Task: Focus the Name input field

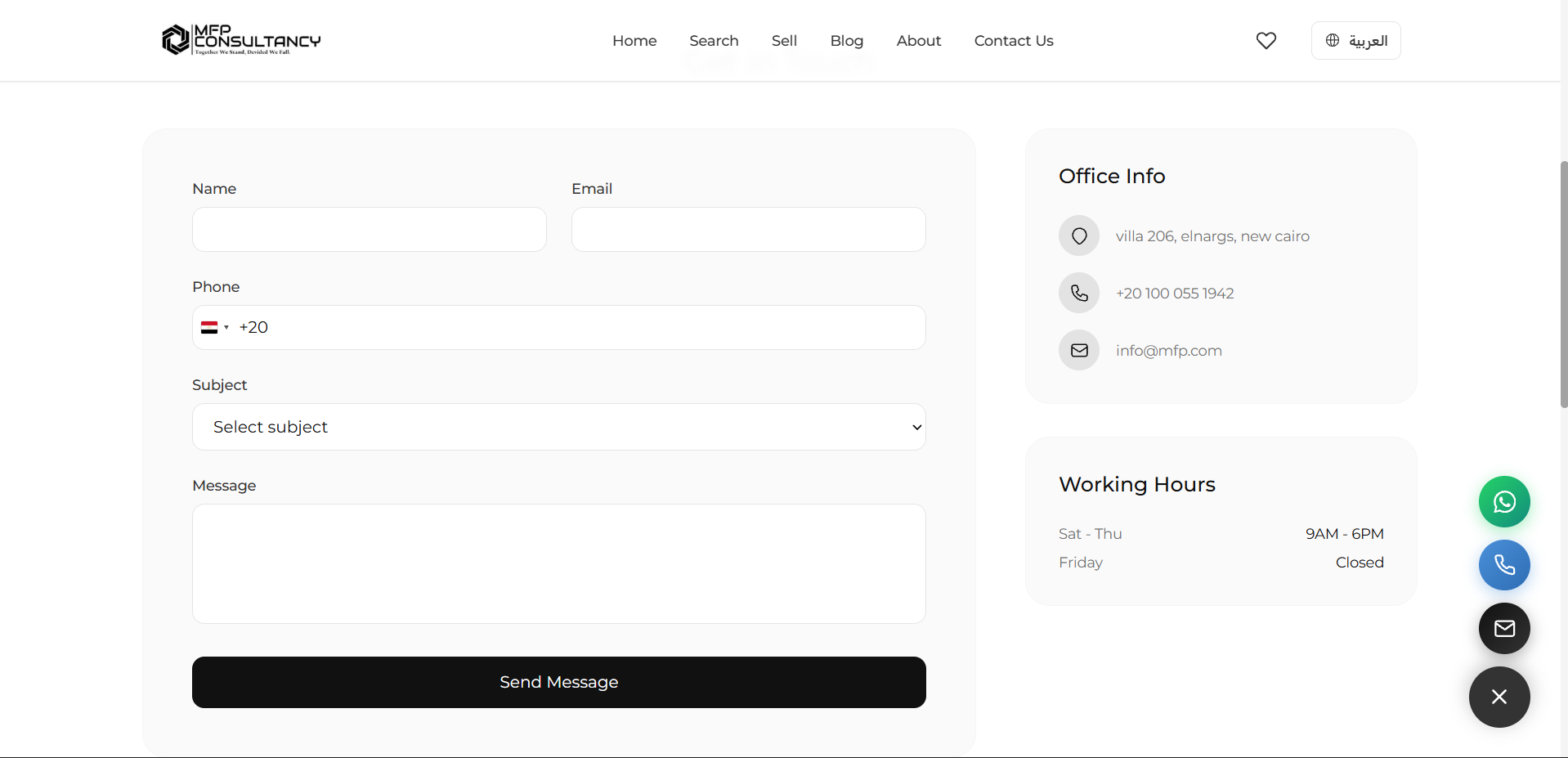Action: pos(369,229)
